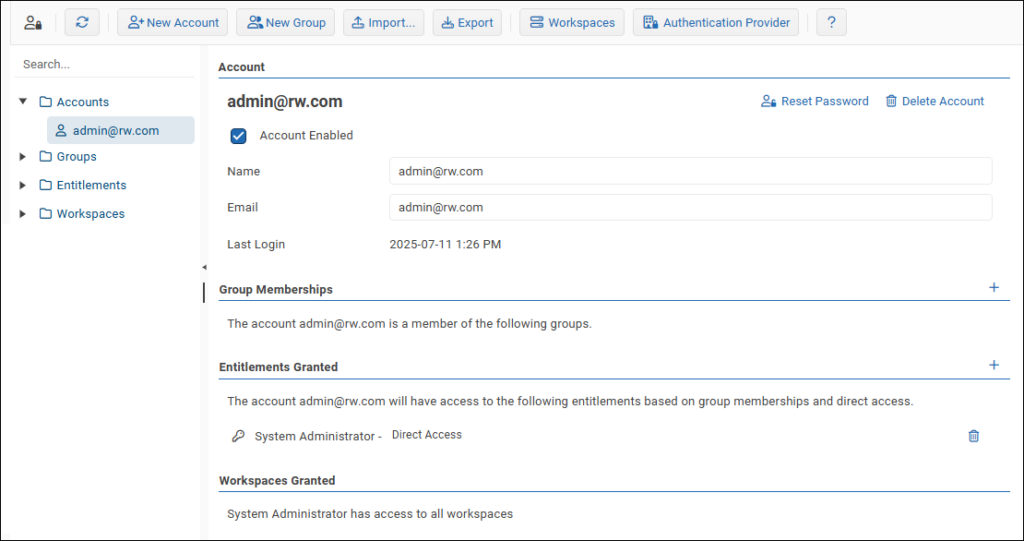The width and height of the screenshot is (1024, 541).
Task: Select admin@rw.com in the accounts tree
Action: [115, 131]
